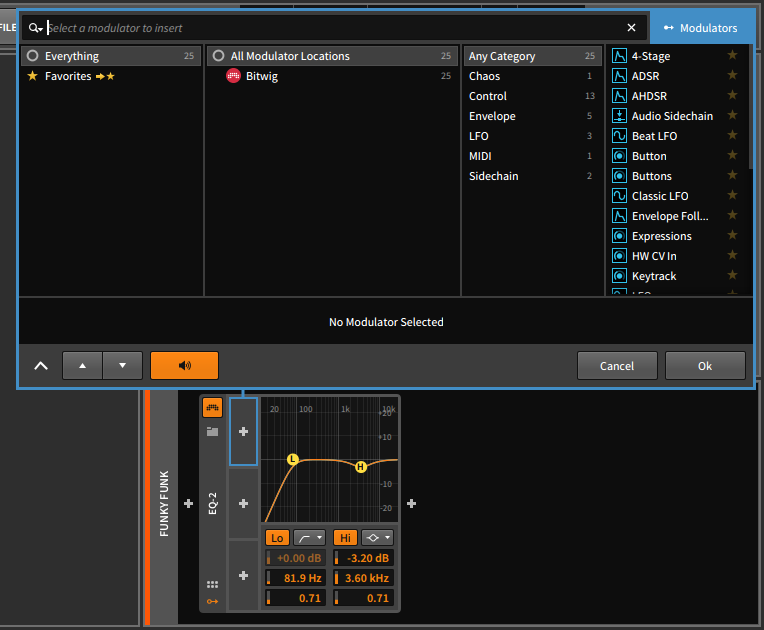The width and height of the screenshot is (764, 630).
Task: Collapse browser with the up chevron
Action: (x=41, y=366)
